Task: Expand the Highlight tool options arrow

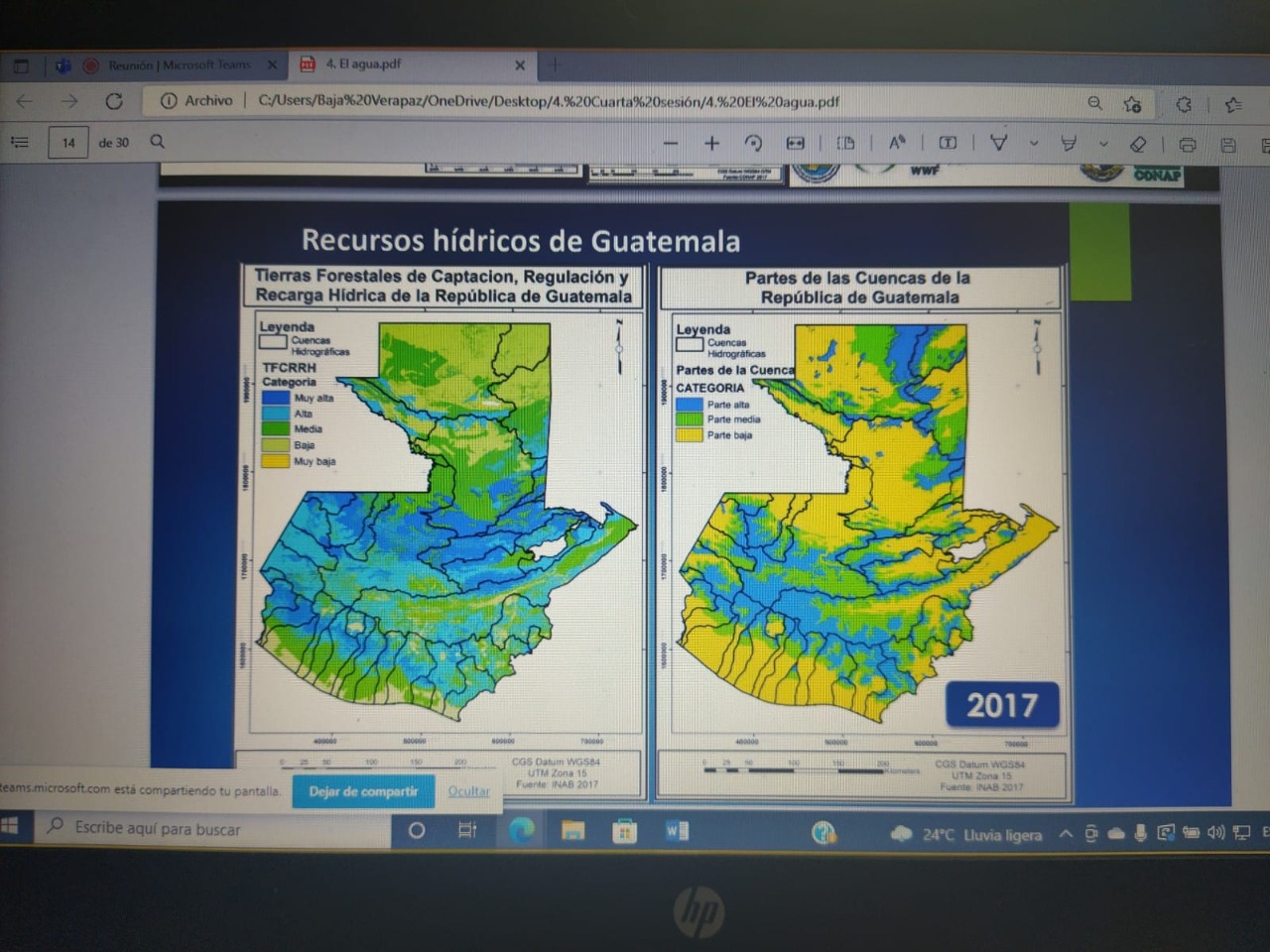Action: coord(1103,144)
